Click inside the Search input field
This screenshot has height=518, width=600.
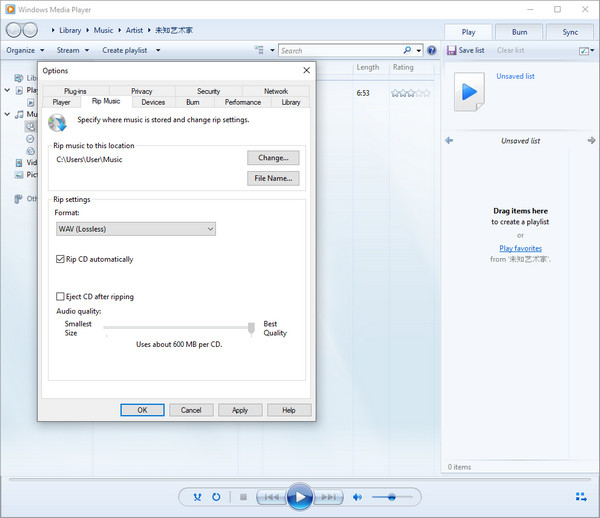coord(341,50)
